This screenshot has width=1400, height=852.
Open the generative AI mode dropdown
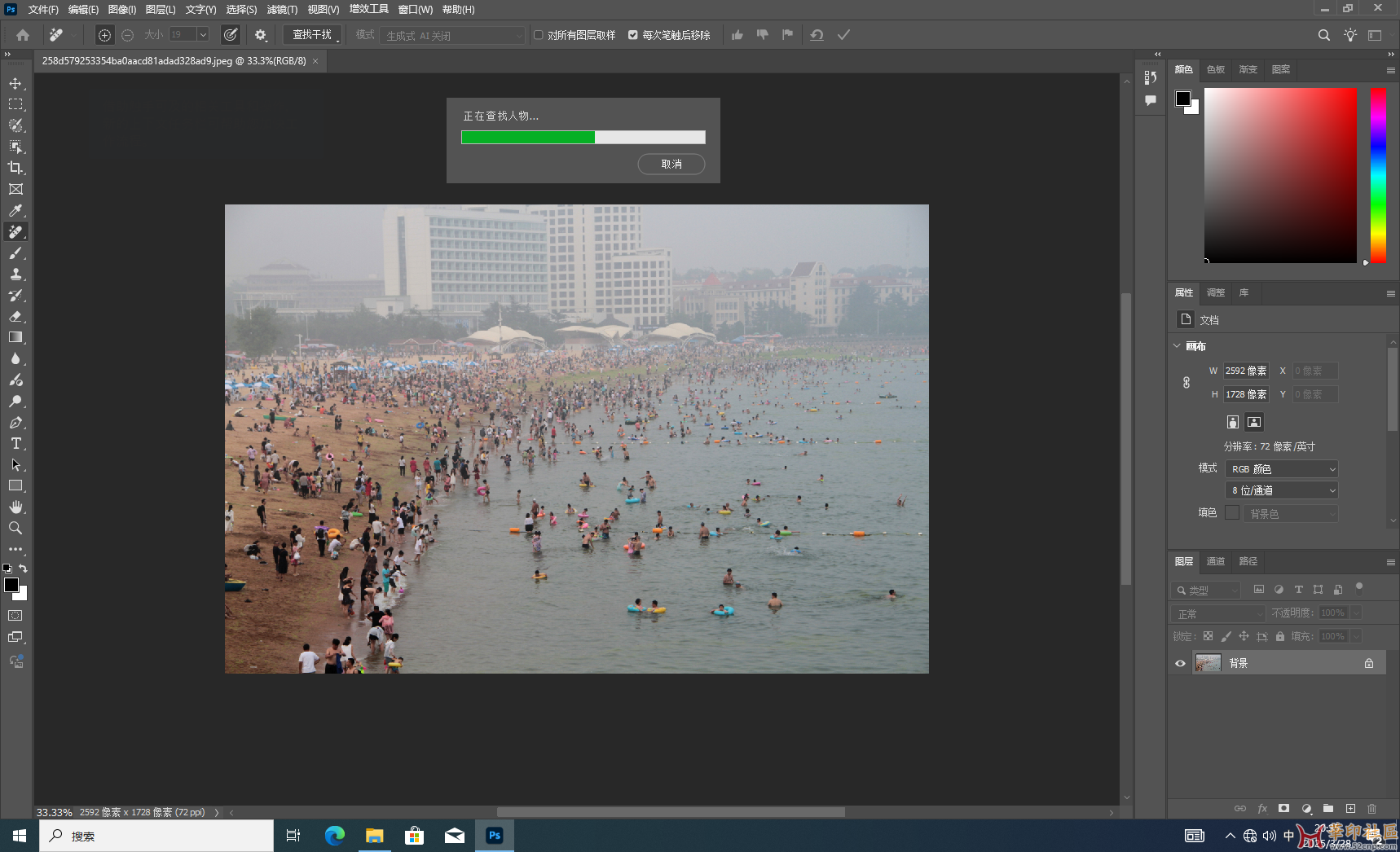pyautogui.click(x=452, y=36)
